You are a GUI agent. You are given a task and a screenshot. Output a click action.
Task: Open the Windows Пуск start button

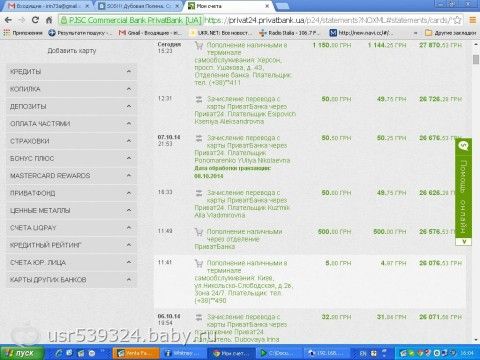click(21, 353)
